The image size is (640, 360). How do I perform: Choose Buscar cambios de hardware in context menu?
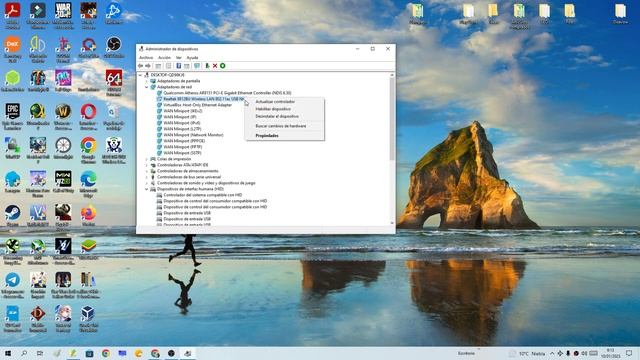click(x=284, y=126)
